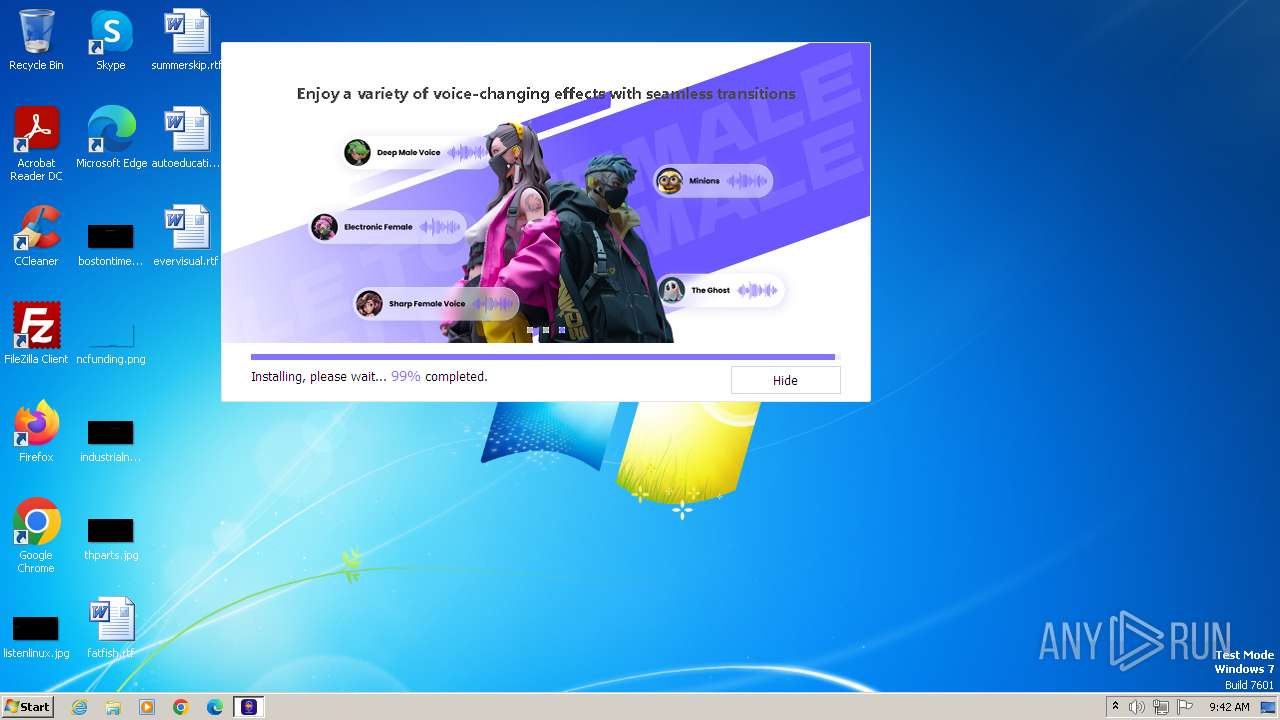Click The Ghost voice effect badge

coord(720,290)
